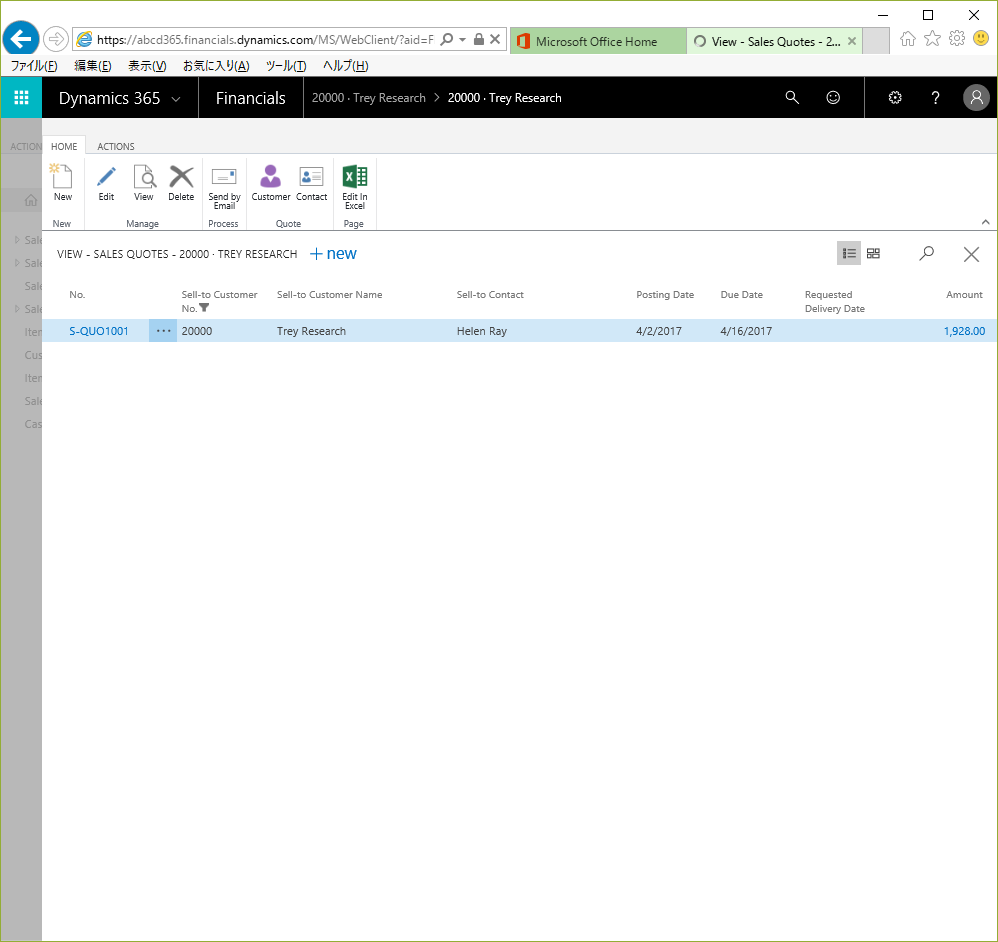Open the user account avatar
Viewport: 998px width, 942px height.
976,97
